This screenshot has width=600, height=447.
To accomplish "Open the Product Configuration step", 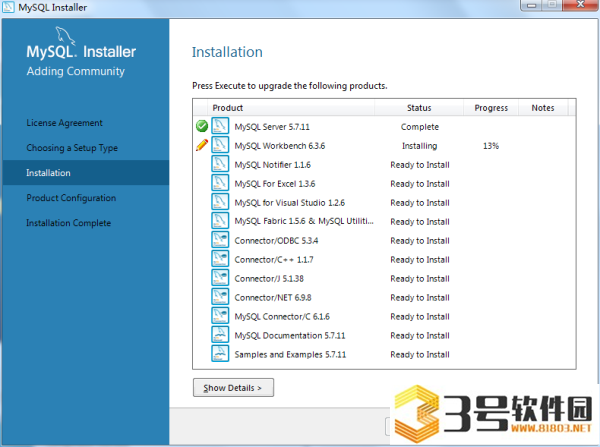I will click(71, 198).
